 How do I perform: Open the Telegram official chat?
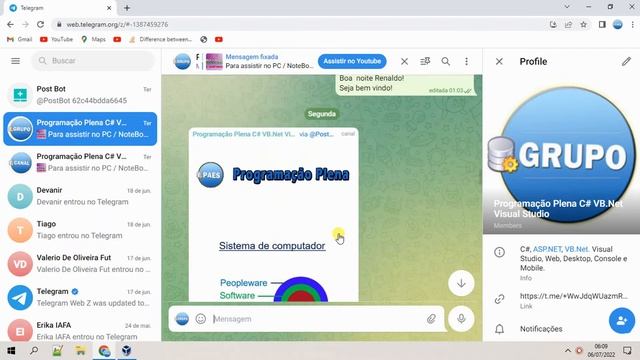click(x=80, y=298)
